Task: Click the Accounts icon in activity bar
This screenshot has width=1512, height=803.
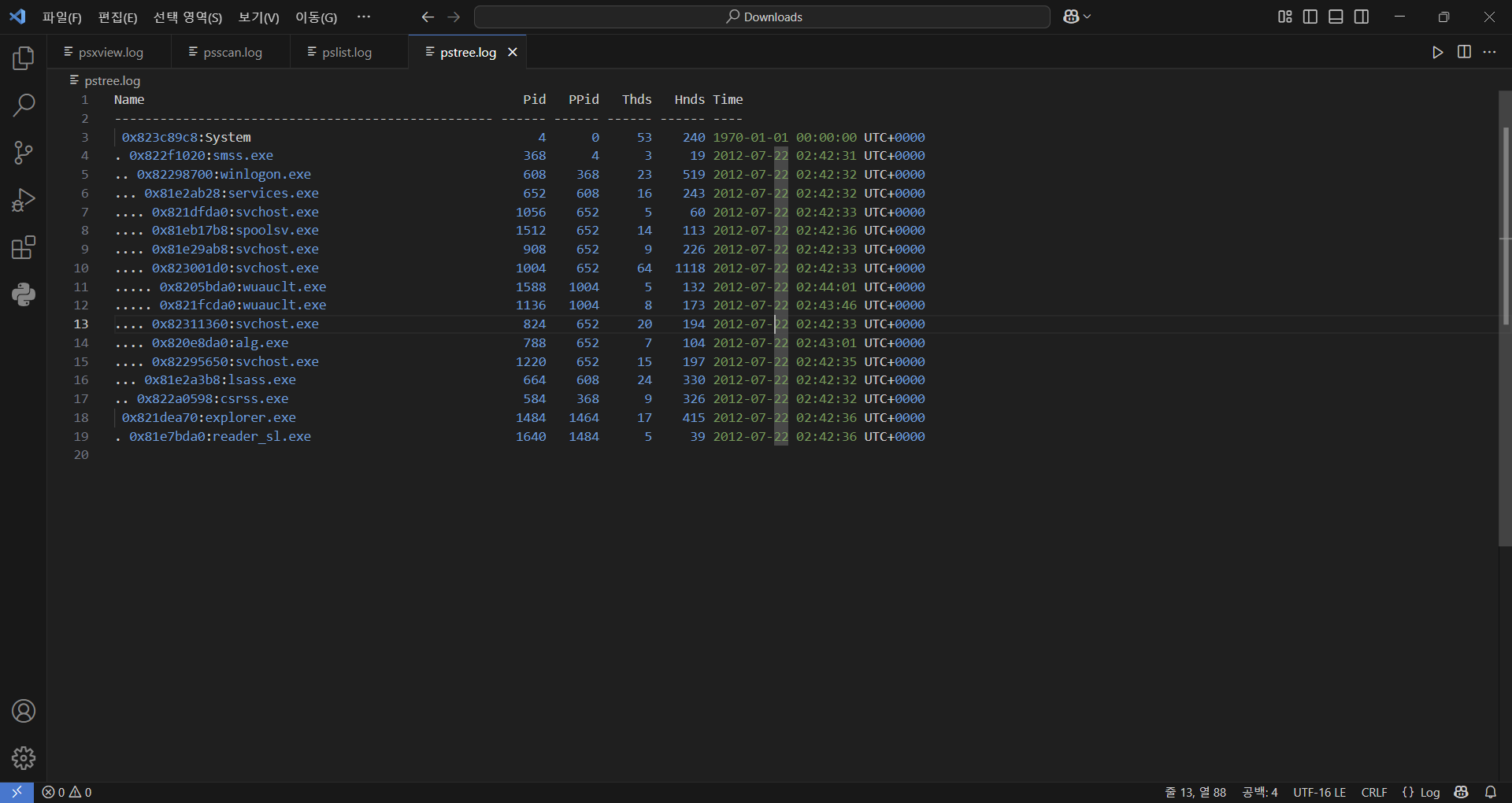Action: [24, 711]
